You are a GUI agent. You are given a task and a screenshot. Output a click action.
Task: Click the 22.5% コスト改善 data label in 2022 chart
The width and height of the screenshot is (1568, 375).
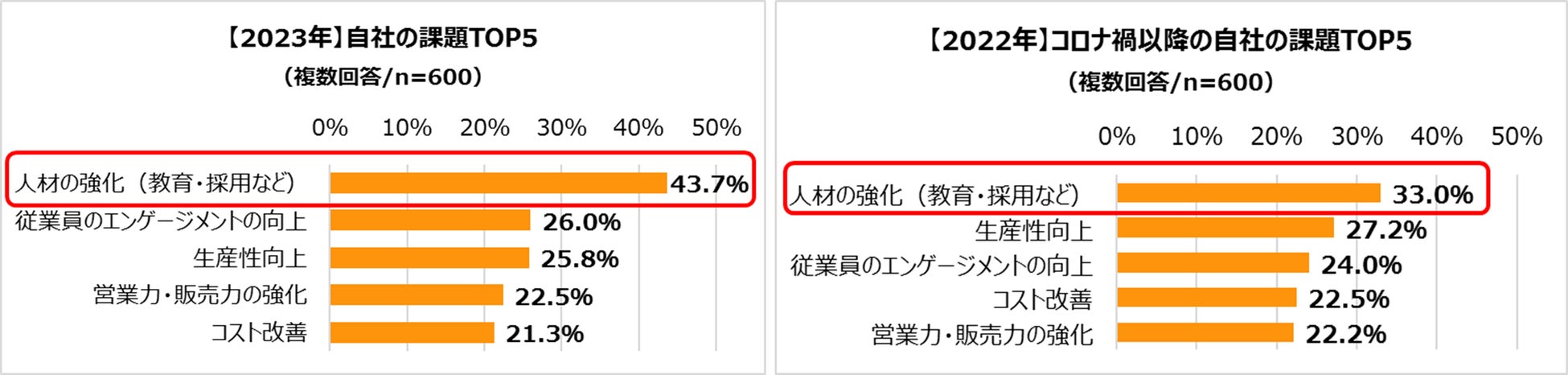pyautogui.click(x=1348, y=299)
